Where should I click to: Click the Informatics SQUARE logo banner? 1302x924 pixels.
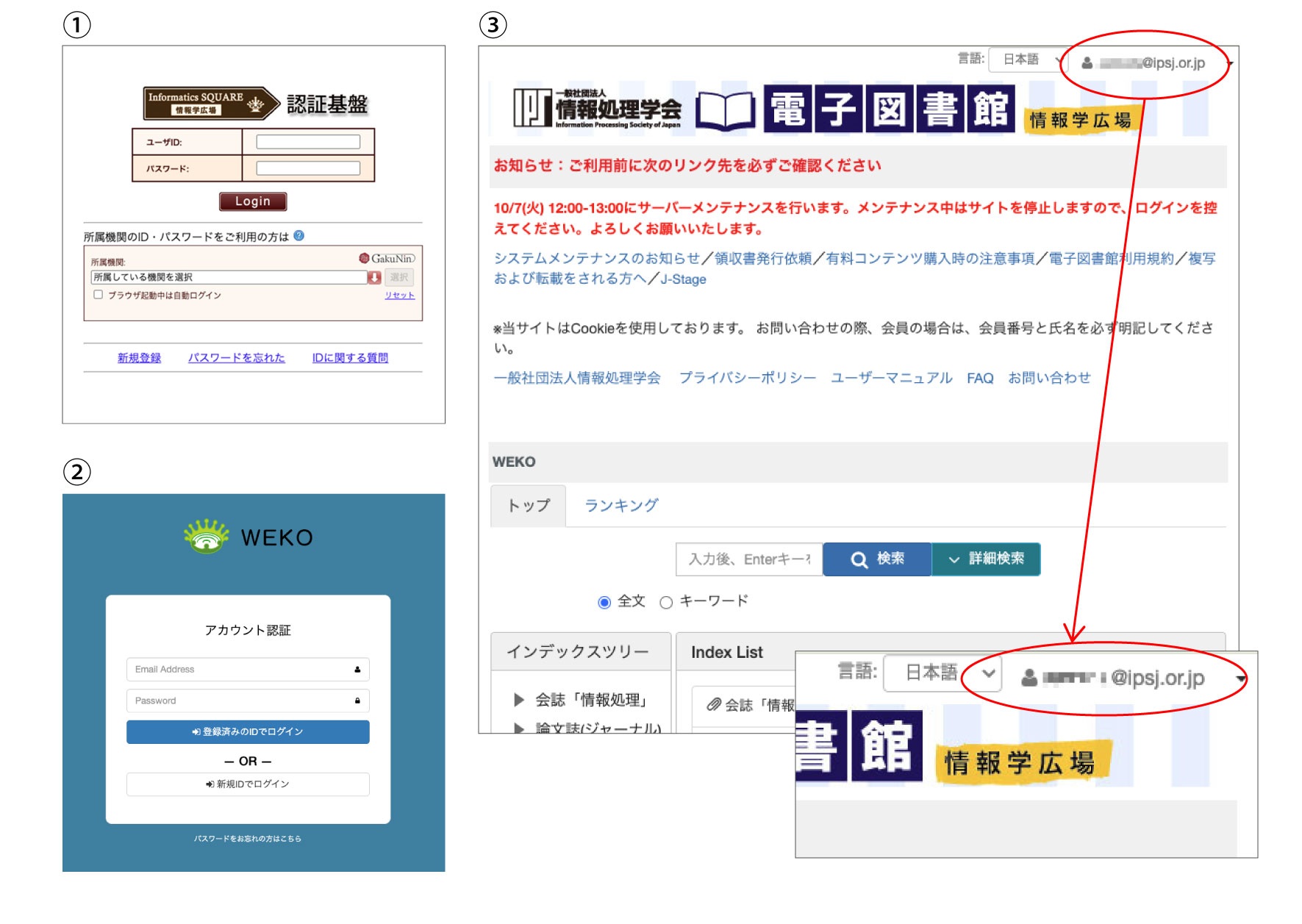(210, 104)
